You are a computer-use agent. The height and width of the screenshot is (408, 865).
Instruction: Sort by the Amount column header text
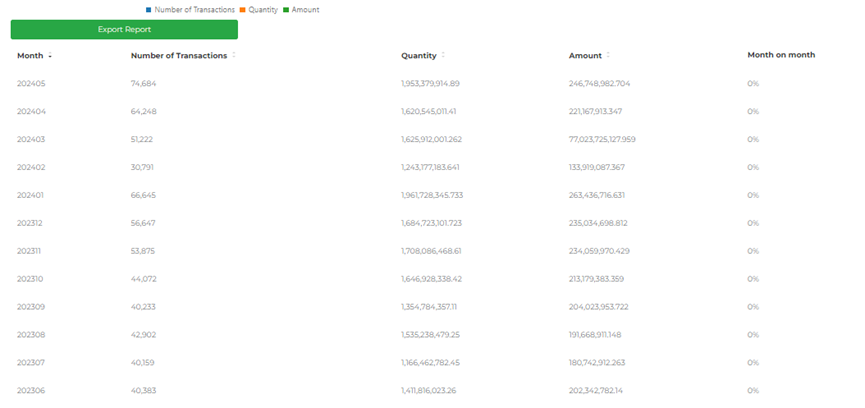pyautogui.click(x=585, y=56)
